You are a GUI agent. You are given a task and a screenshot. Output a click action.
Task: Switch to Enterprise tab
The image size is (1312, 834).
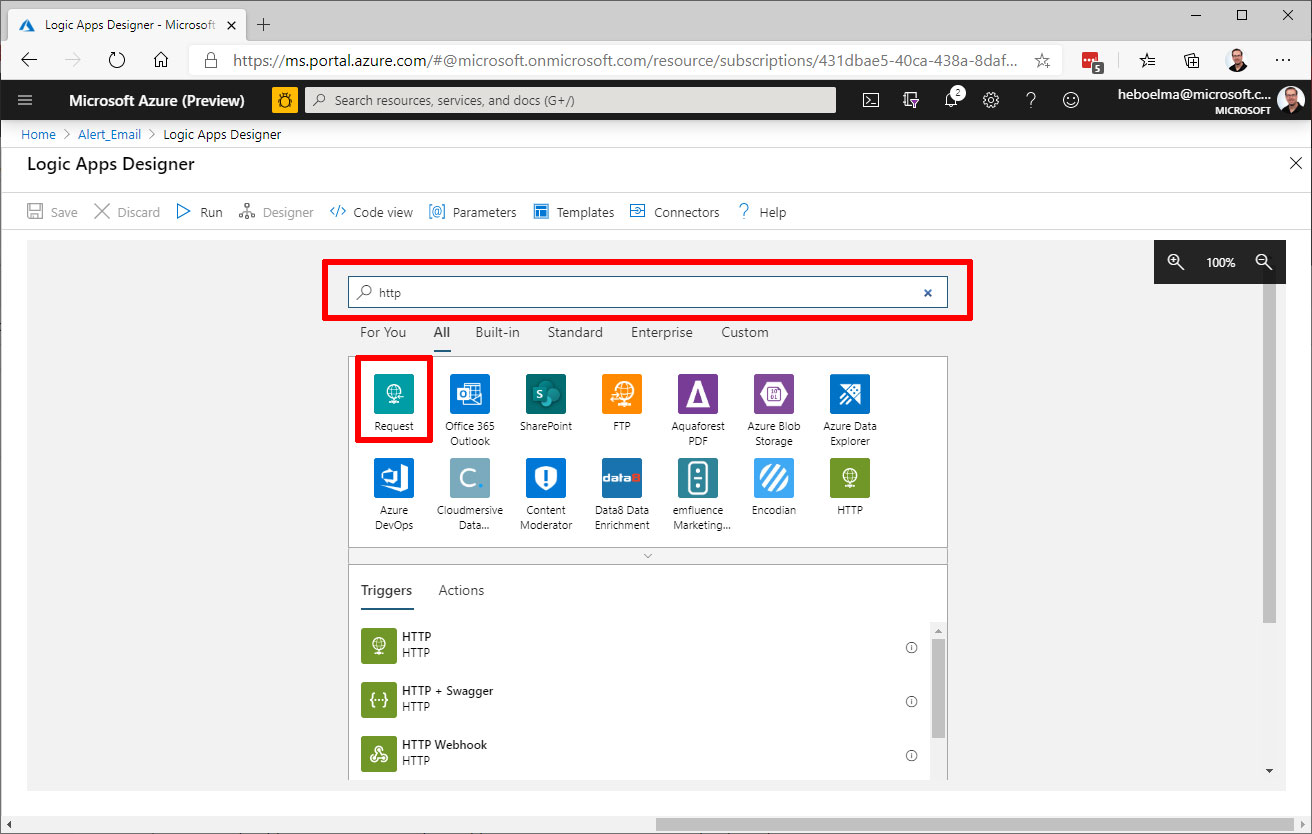pos(662,332)
